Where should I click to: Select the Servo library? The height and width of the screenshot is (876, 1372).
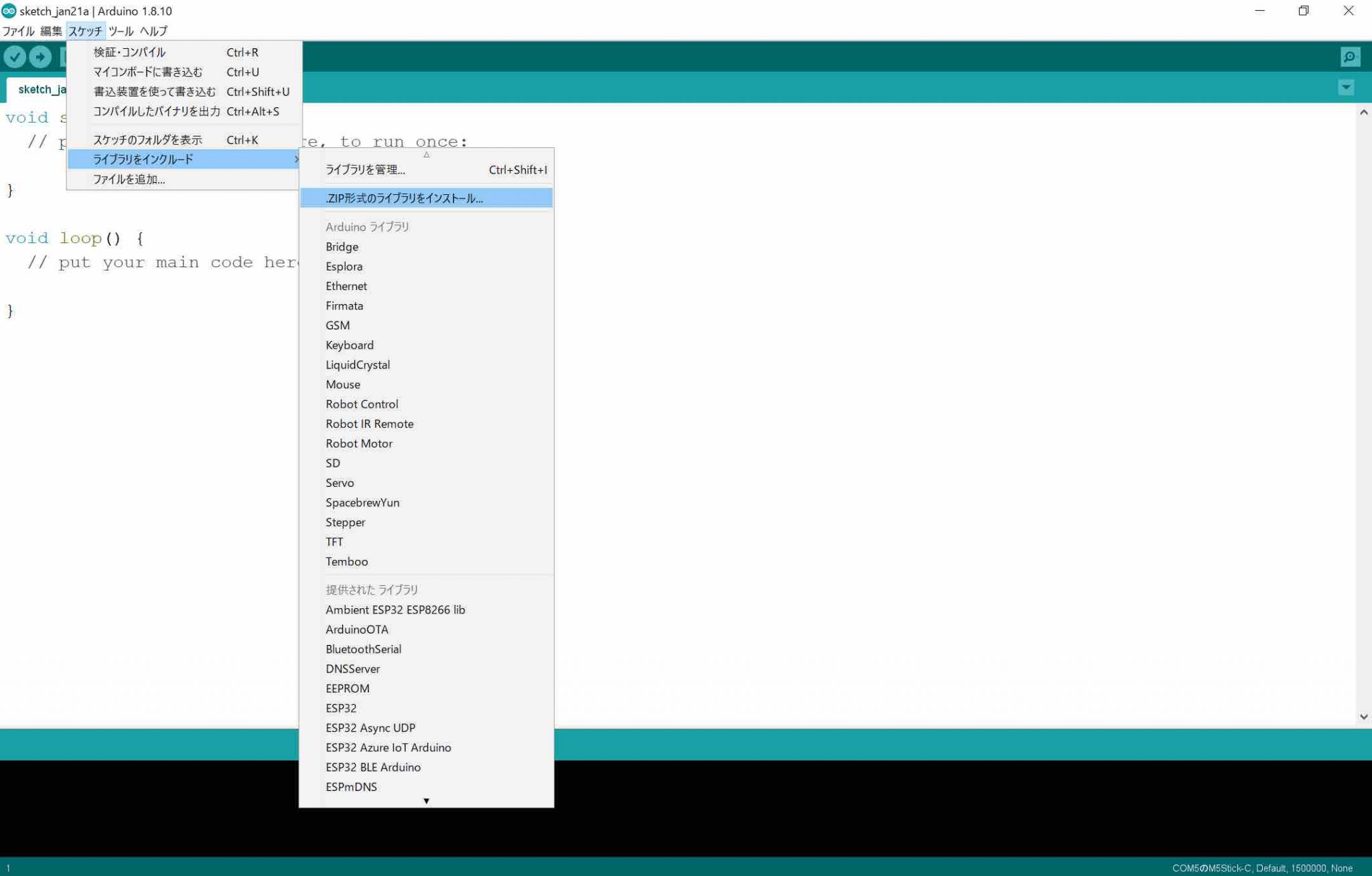tap(340, 483)
